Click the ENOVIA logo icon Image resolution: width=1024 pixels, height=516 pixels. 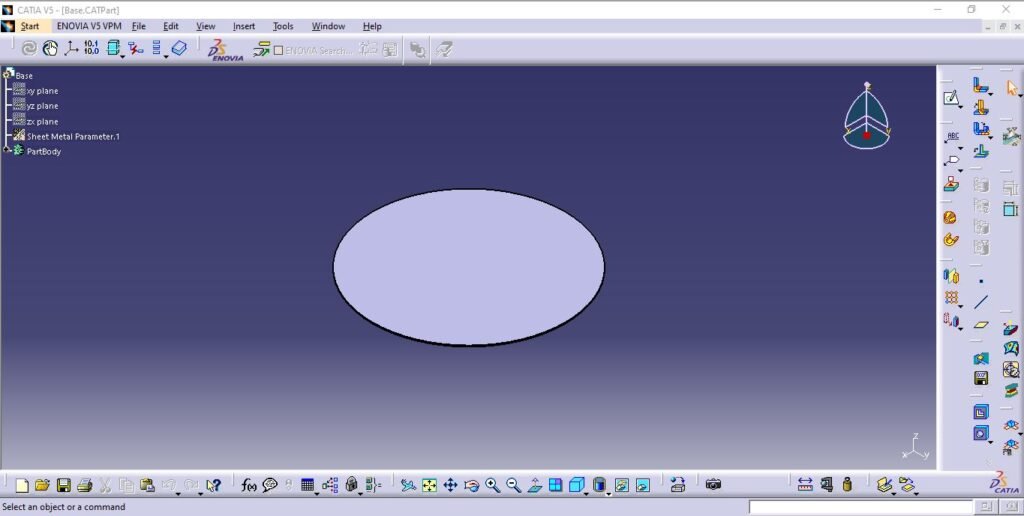coord(225,50)
